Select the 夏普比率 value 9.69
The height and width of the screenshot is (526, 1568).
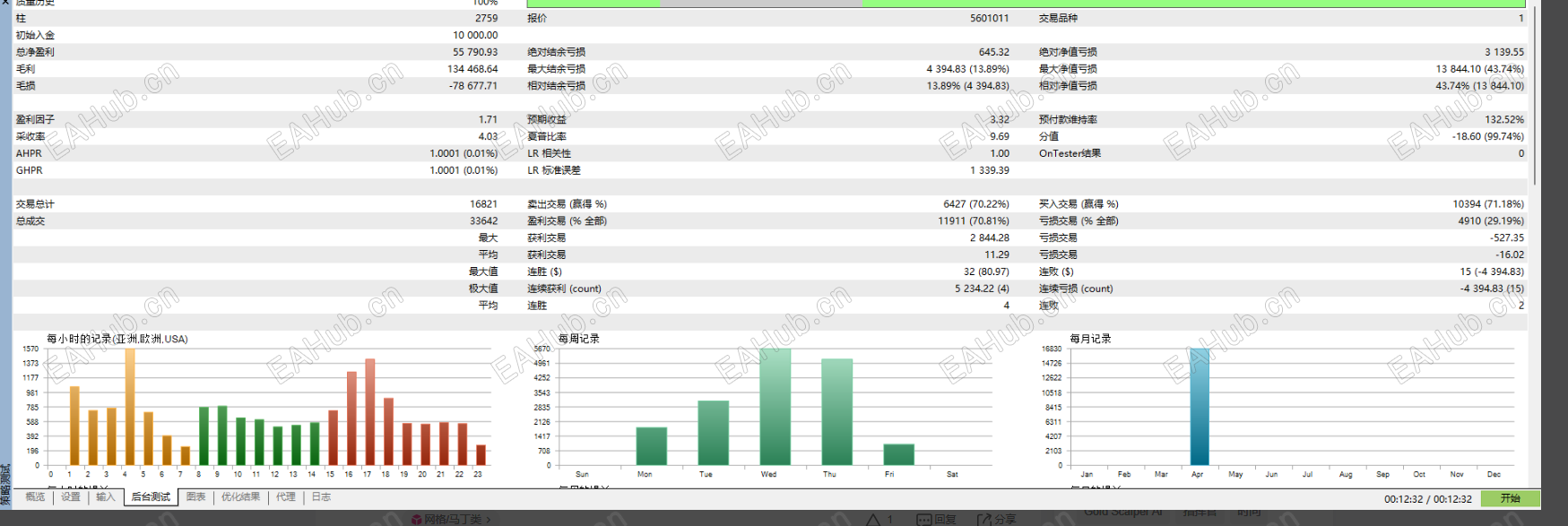1000,136
